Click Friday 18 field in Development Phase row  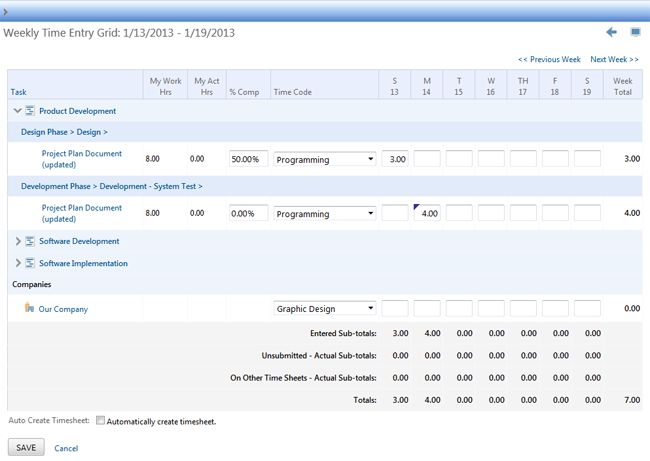(x=555, y=213)
